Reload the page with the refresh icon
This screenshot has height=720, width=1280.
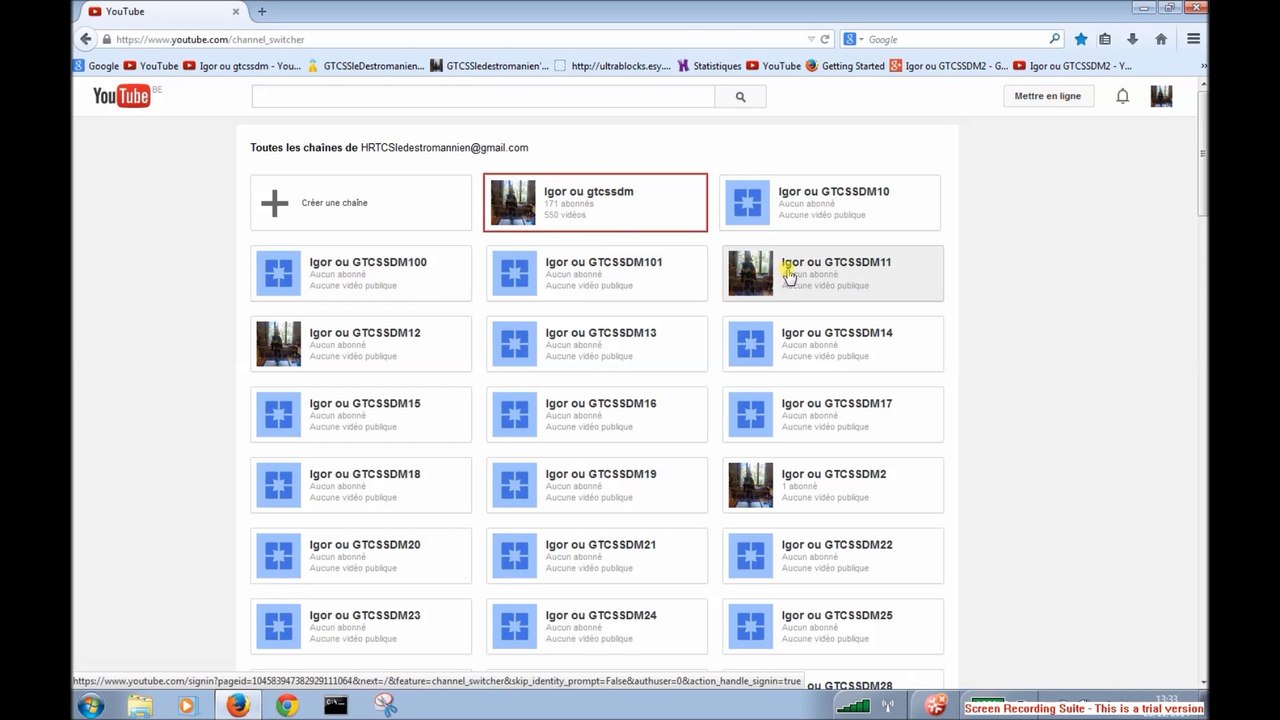click(825, 39)
